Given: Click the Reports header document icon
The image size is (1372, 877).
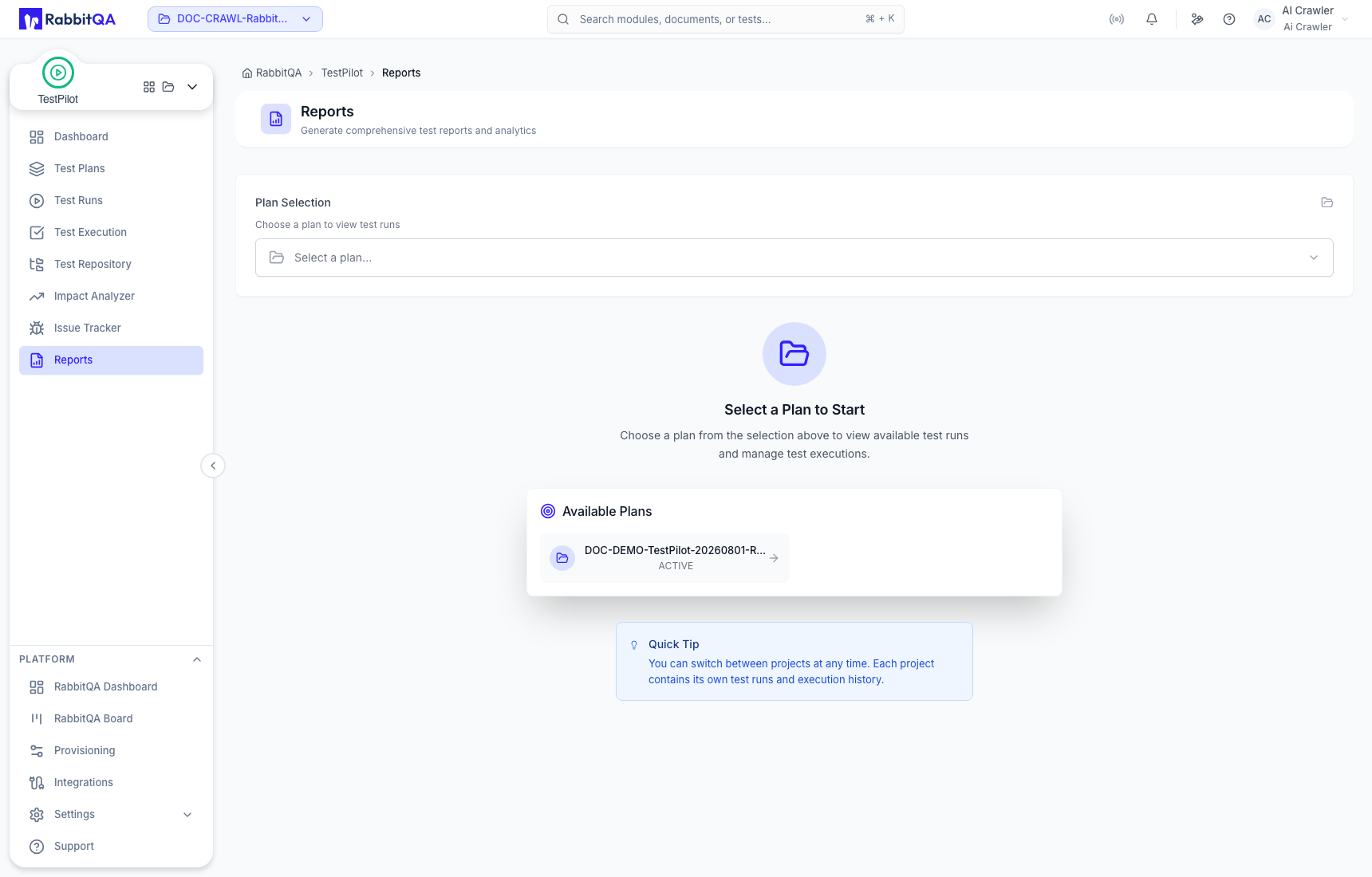Looking at the screenshot, I should tap(276, 119).
